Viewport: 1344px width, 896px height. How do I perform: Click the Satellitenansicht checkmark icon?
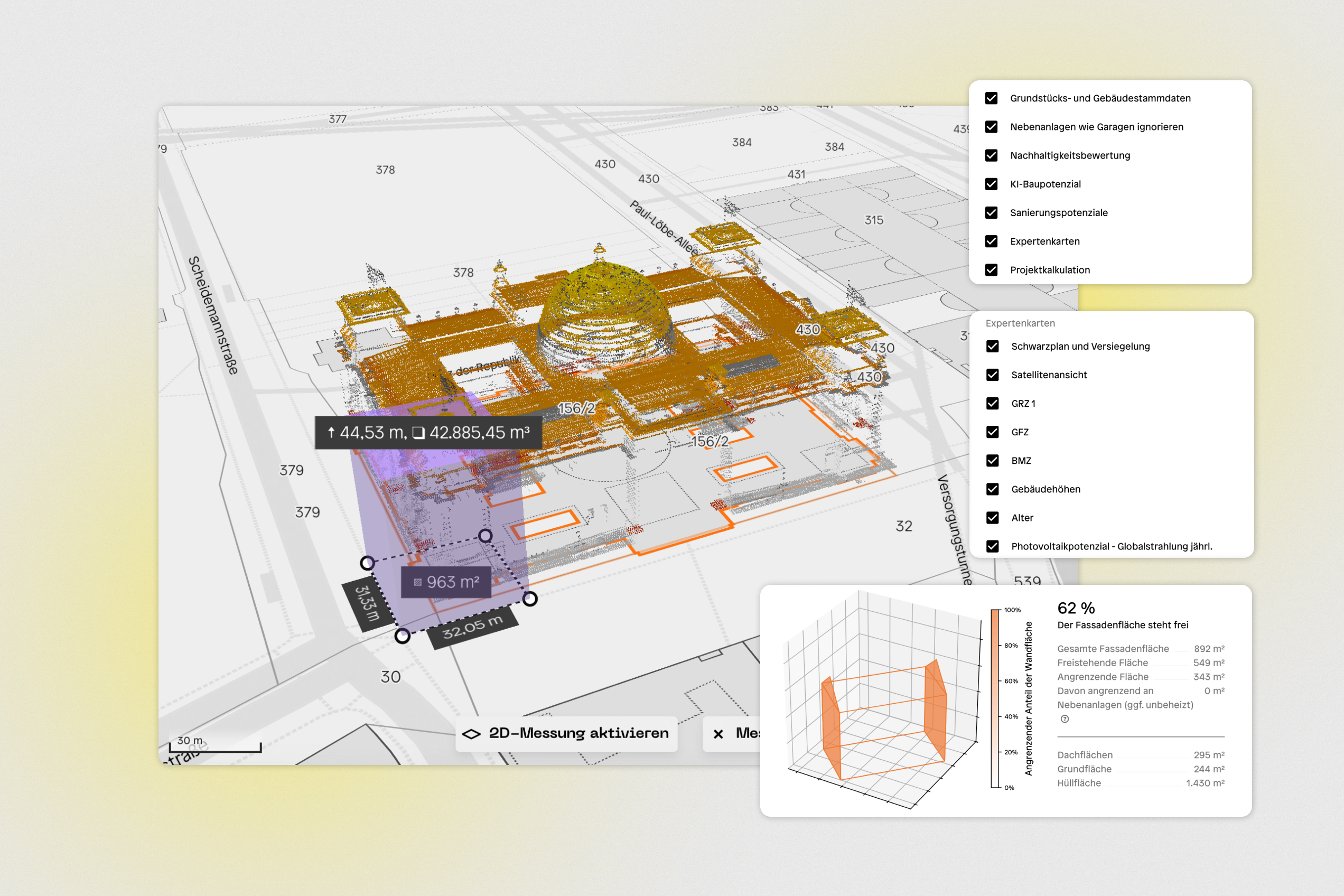992,375
